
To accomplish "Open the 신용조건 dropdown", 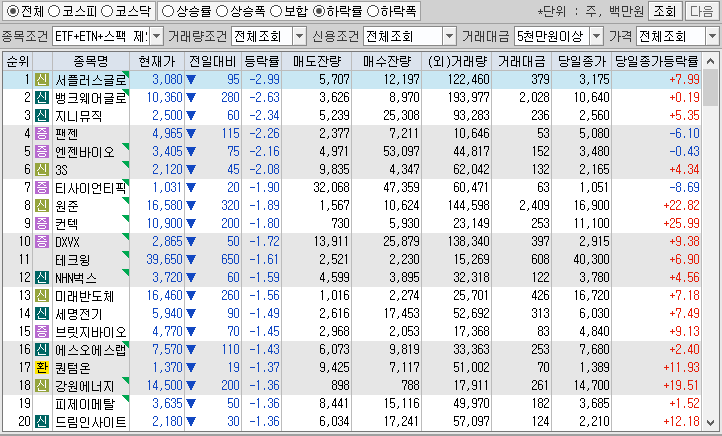I will (449, 36).
